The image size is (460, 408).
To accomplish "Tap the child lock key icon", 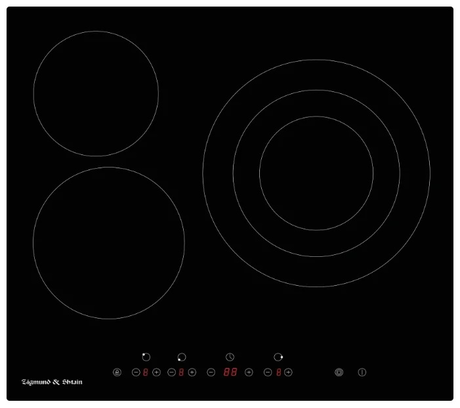I will point(117,372).
